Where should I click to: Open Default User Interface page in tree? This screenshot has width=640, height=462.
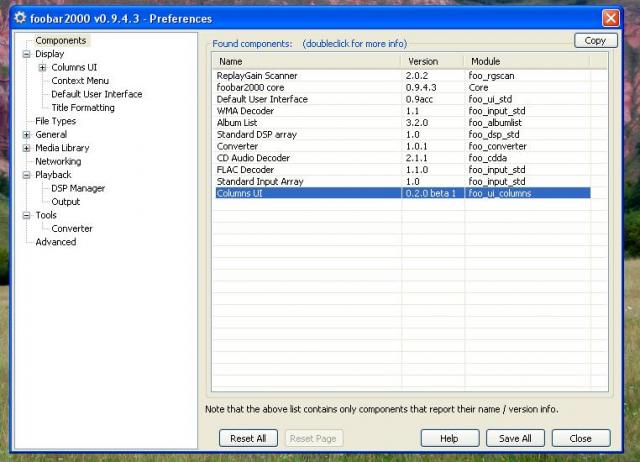coord(97,94)
